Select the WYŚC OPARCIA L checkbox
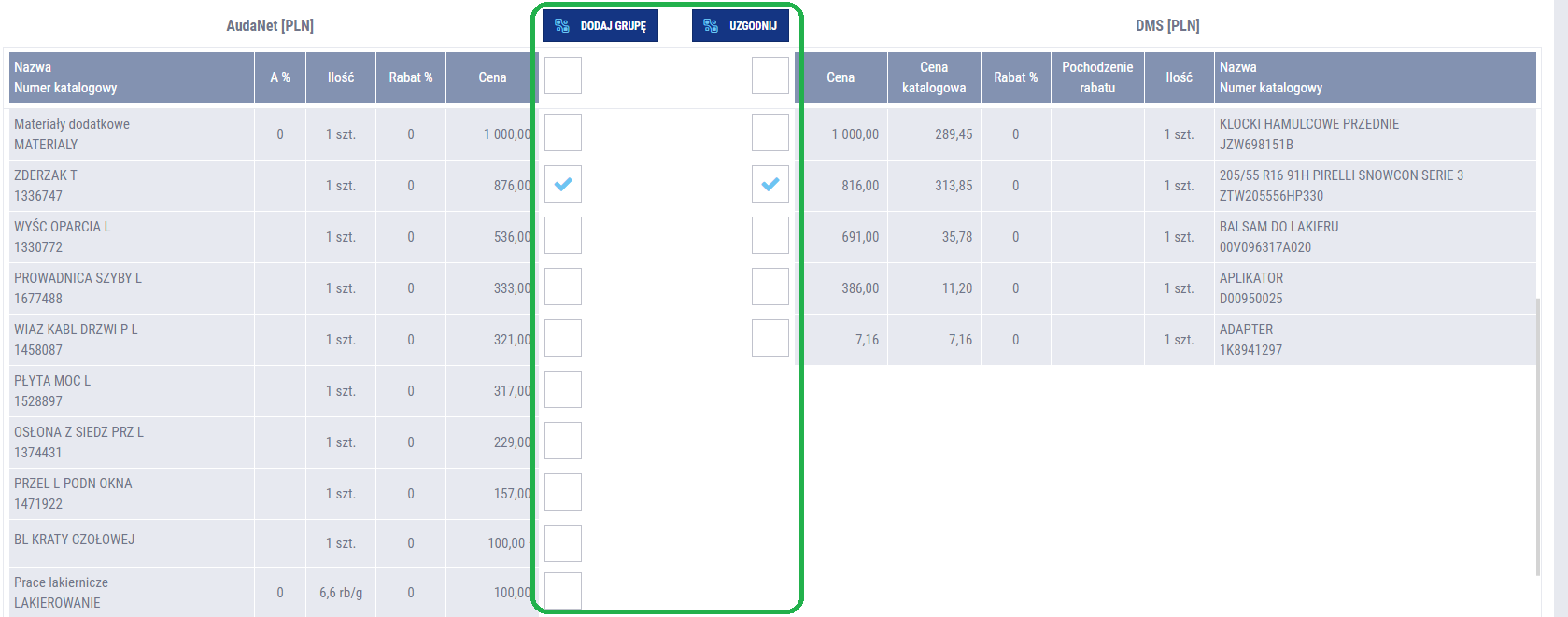 pos(563,236)
